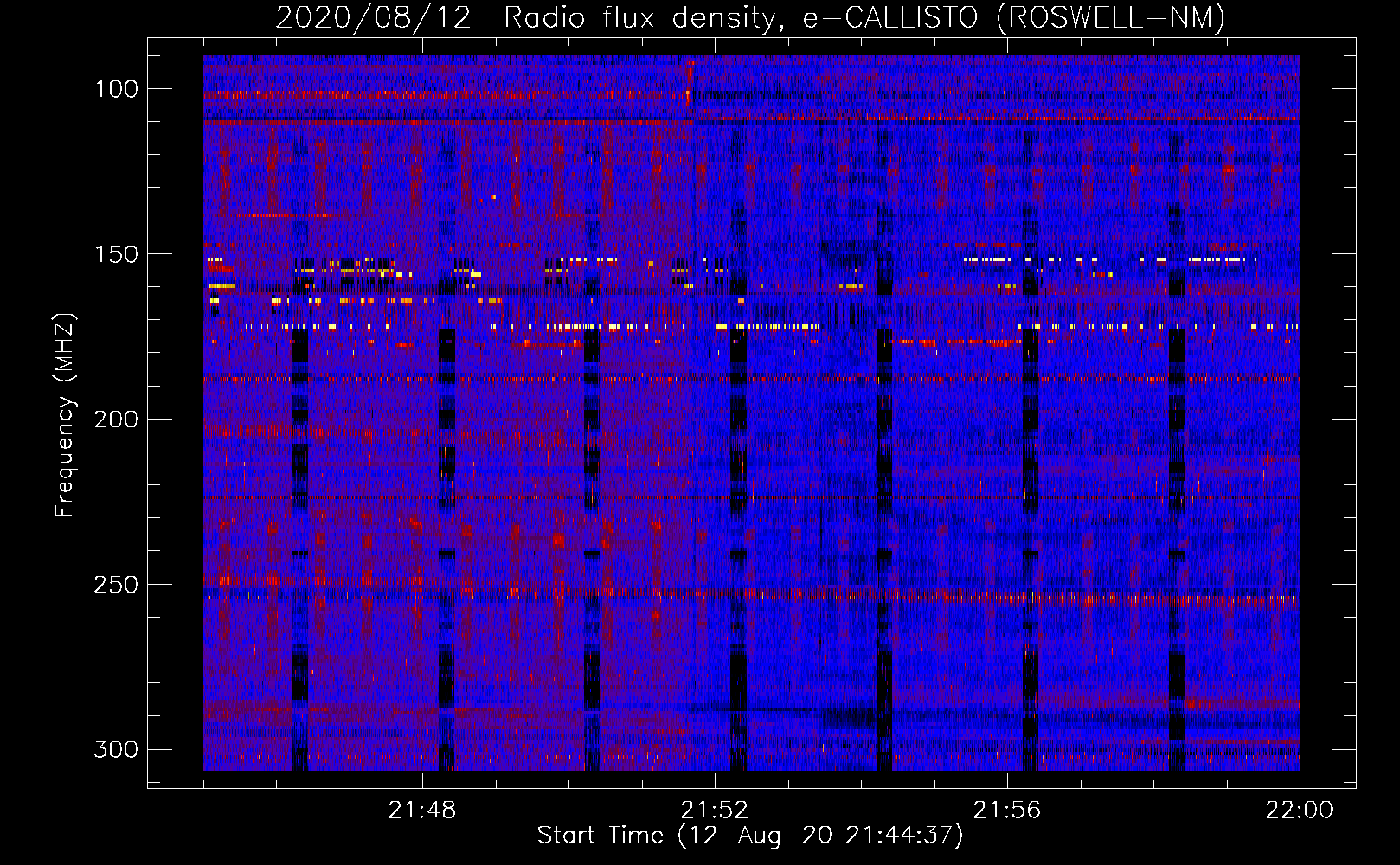Click the 200 frequency tick label

[x=116, y=420]
